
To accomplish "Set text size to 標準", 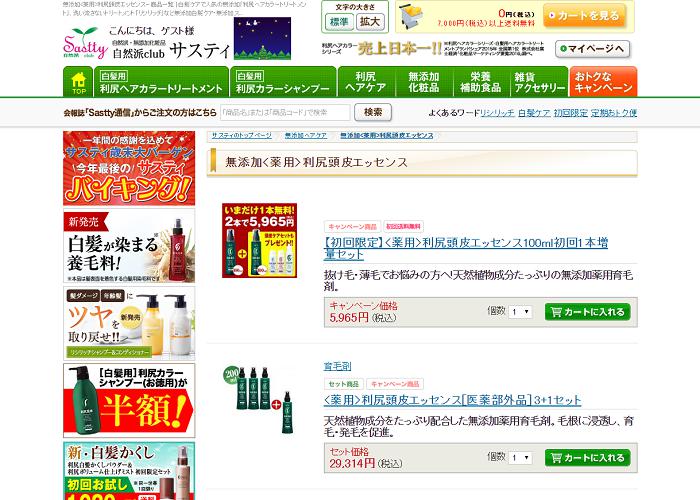I will pyautogui.click(x=339, y=21).
